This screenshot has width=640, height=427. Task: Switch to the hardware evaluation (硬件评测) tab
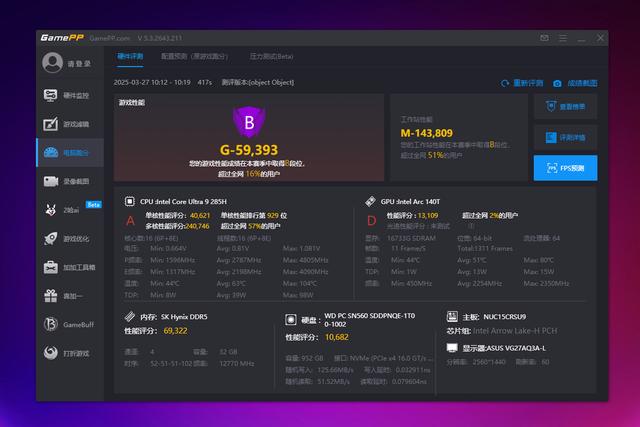pyautogui.click(x=130, y=56)
